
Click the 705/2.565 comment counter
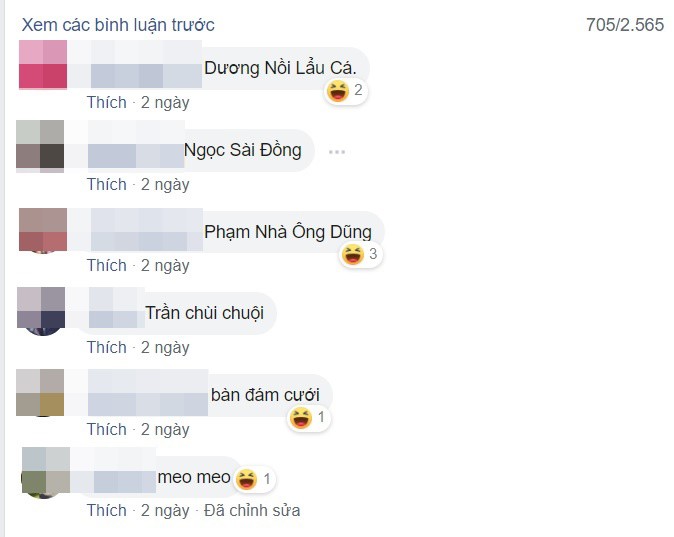tap(625, 25)
